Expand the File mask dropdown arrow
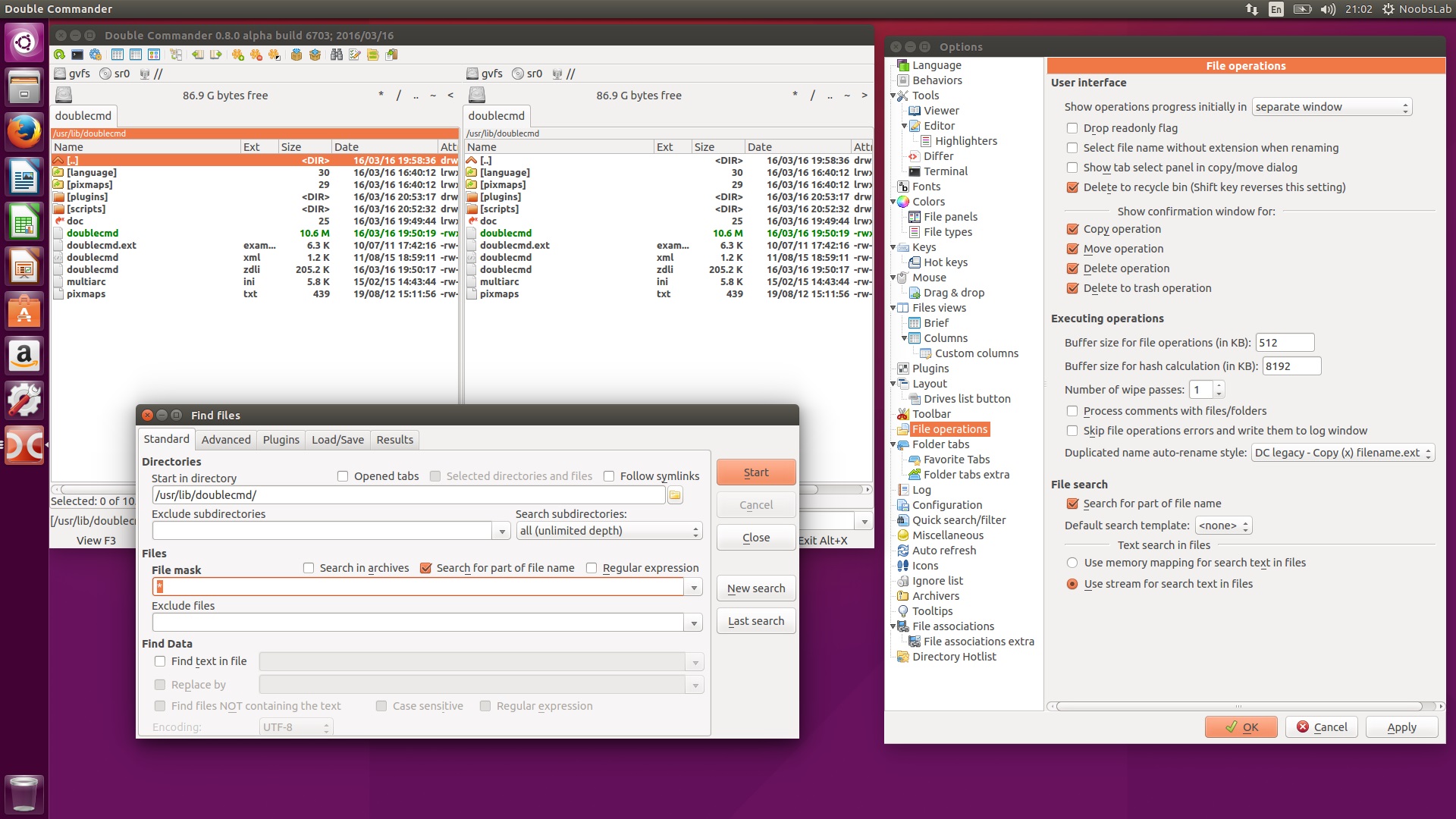The width and height of the screenshot is (1456, 819). tap(693, 588)
